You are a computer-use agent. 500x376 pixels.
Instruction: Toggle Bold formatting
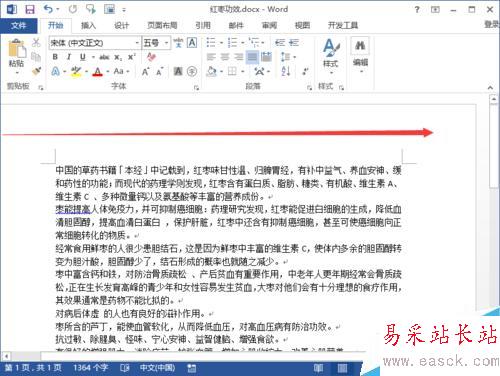(55, 57)
